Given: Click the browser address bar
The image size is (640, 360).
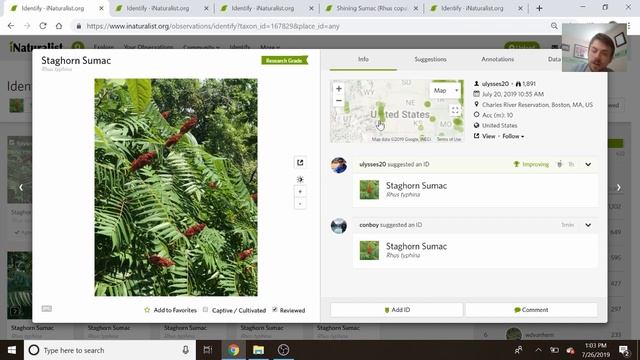Looking at the screenshot, I should (x=310, y=26).
